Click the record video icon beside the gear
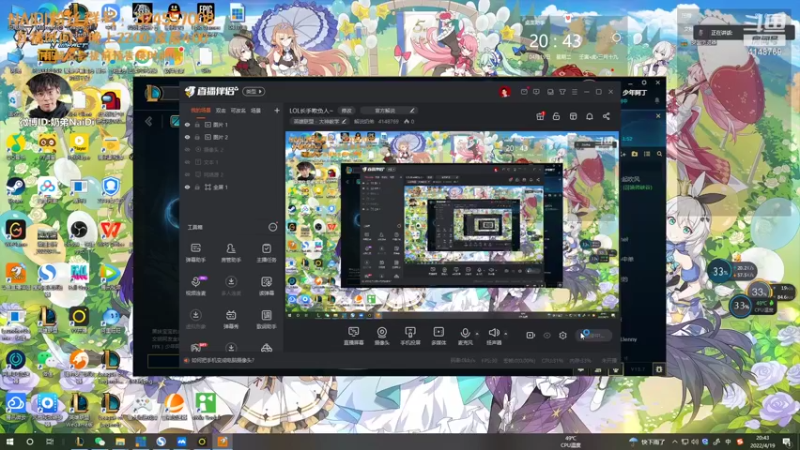Viewport: 800px width, 450px height. point(530,335)
